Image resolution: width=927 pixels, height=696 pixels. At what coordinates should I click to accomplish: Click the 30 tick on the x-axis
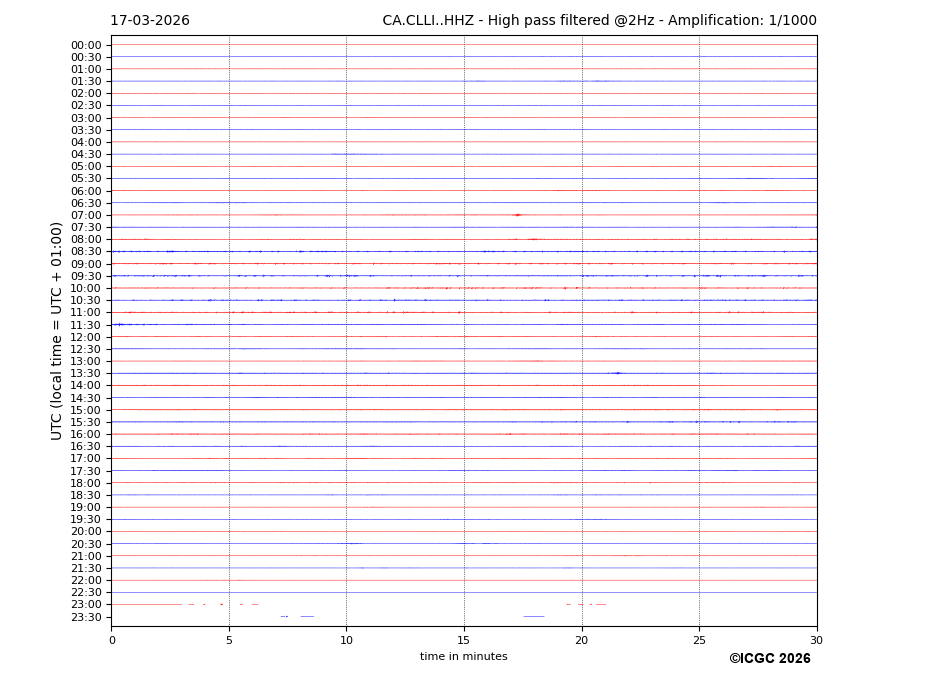pos(816,640)
